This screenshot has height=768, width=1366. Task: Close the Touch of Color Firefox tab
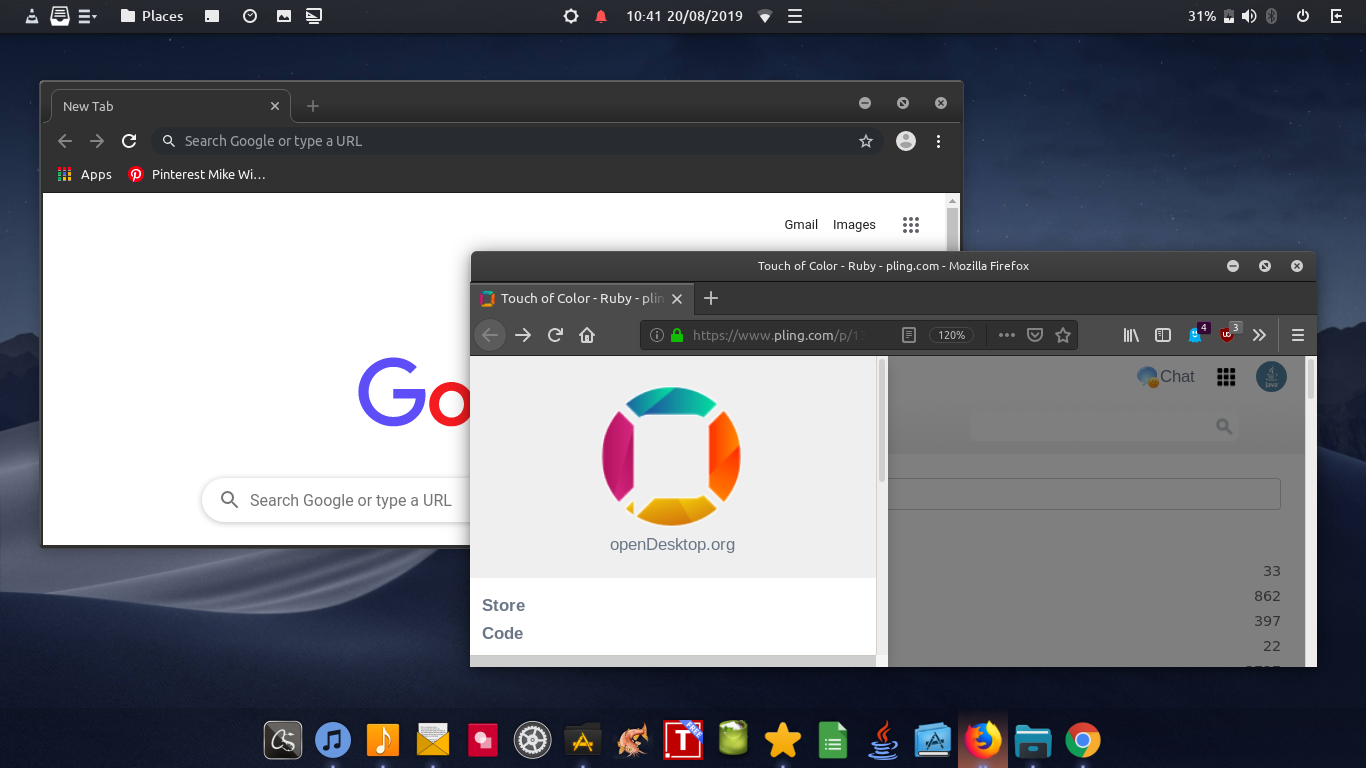(x=677, y=298)
